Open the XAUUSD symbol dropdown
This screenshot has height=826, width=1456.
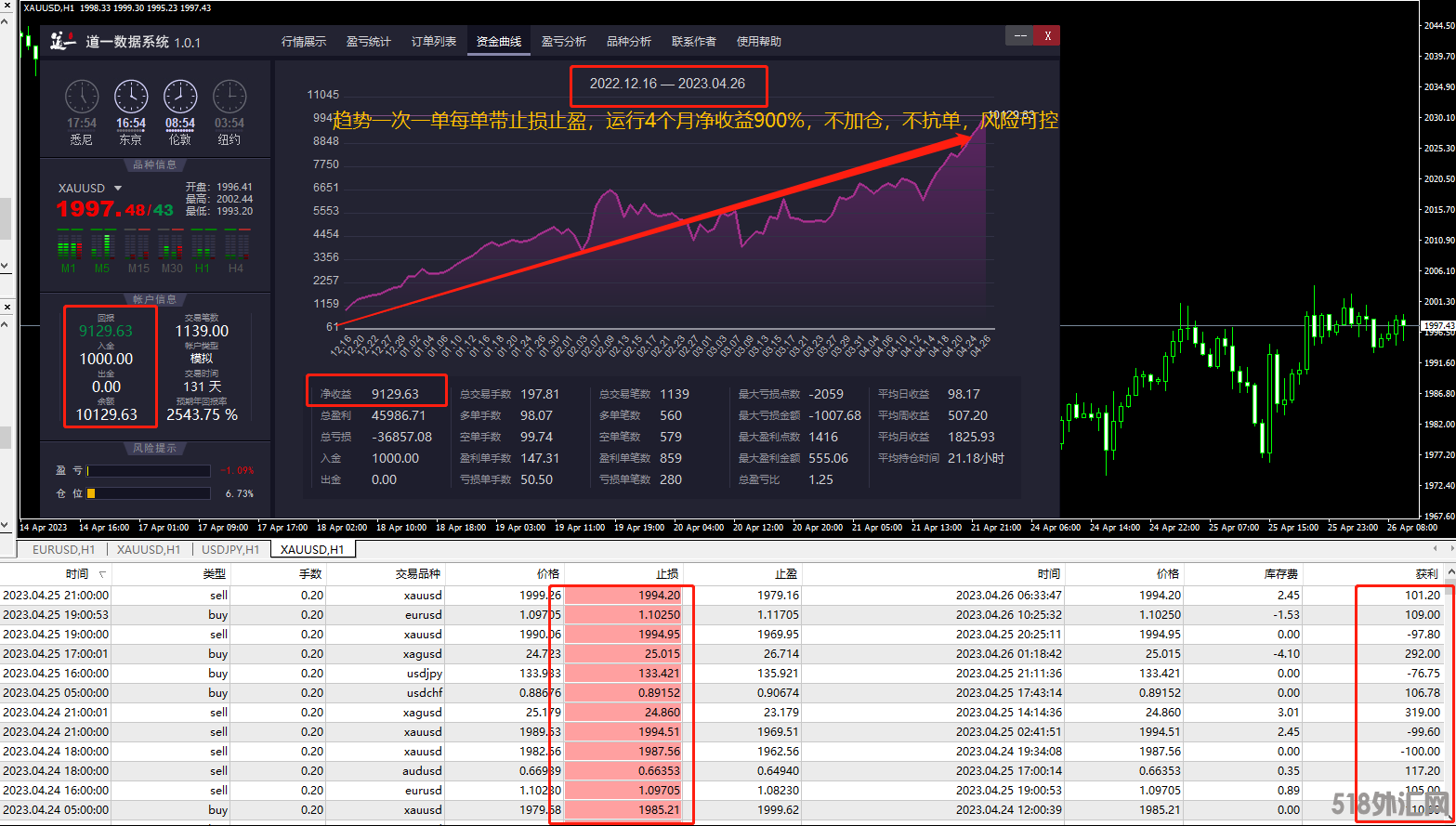click(x=118, y=189)
